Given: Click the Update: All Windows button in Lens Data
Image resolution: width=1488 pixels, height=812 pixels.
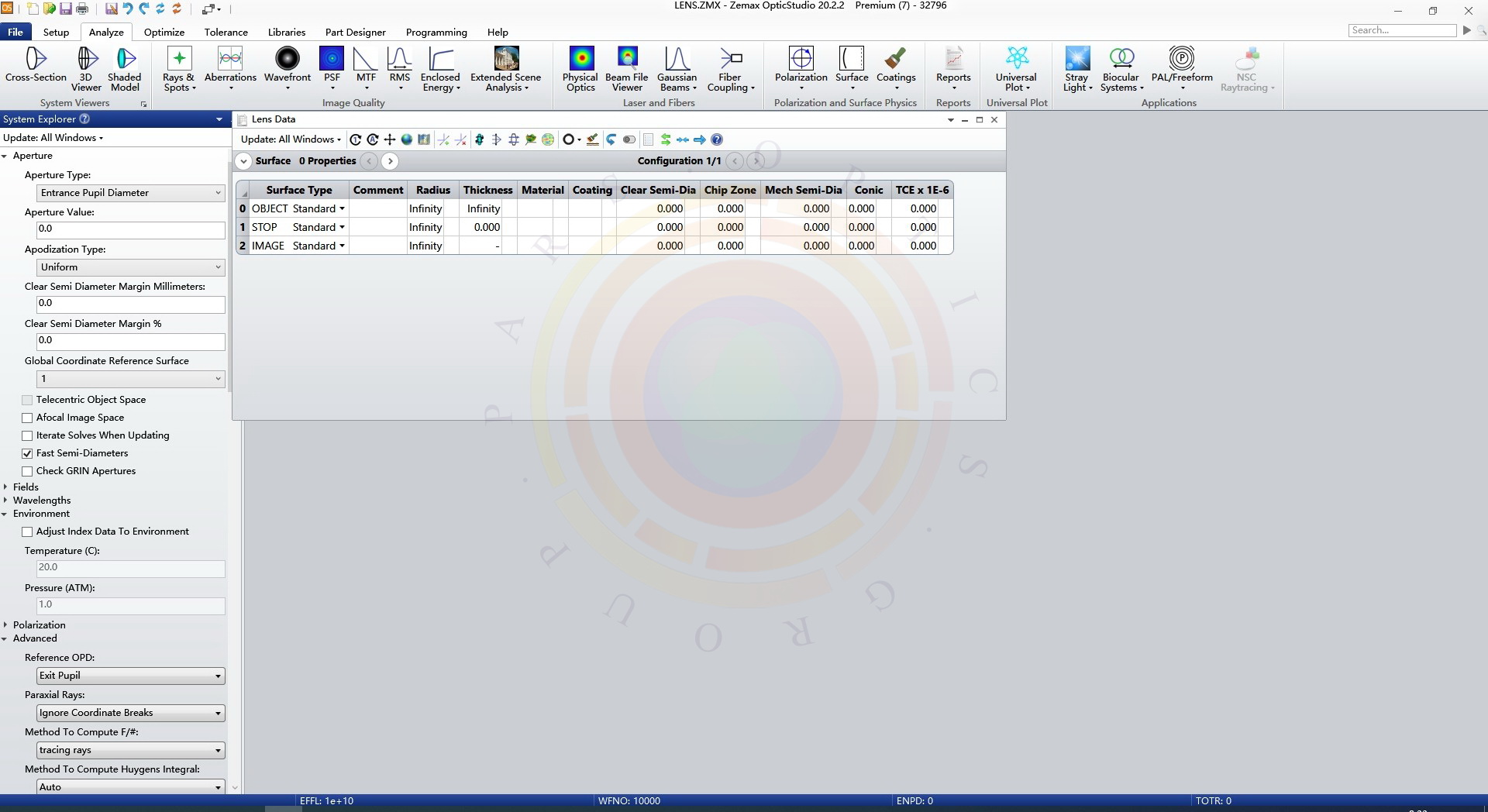Looking at the screenshot, I should click(x=290, y=139).
